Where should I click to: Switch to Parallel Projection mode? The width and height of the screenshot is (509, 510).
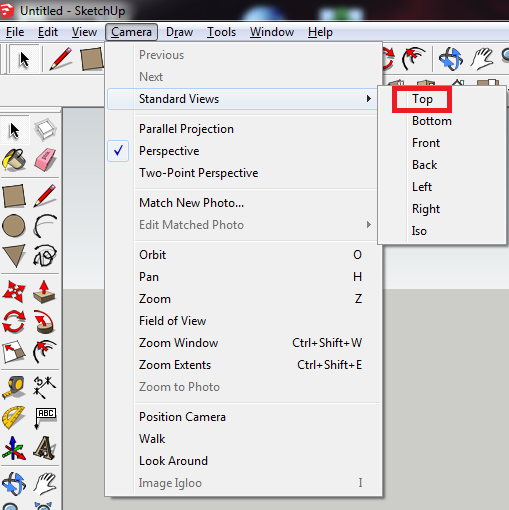[x=242, y=129]
